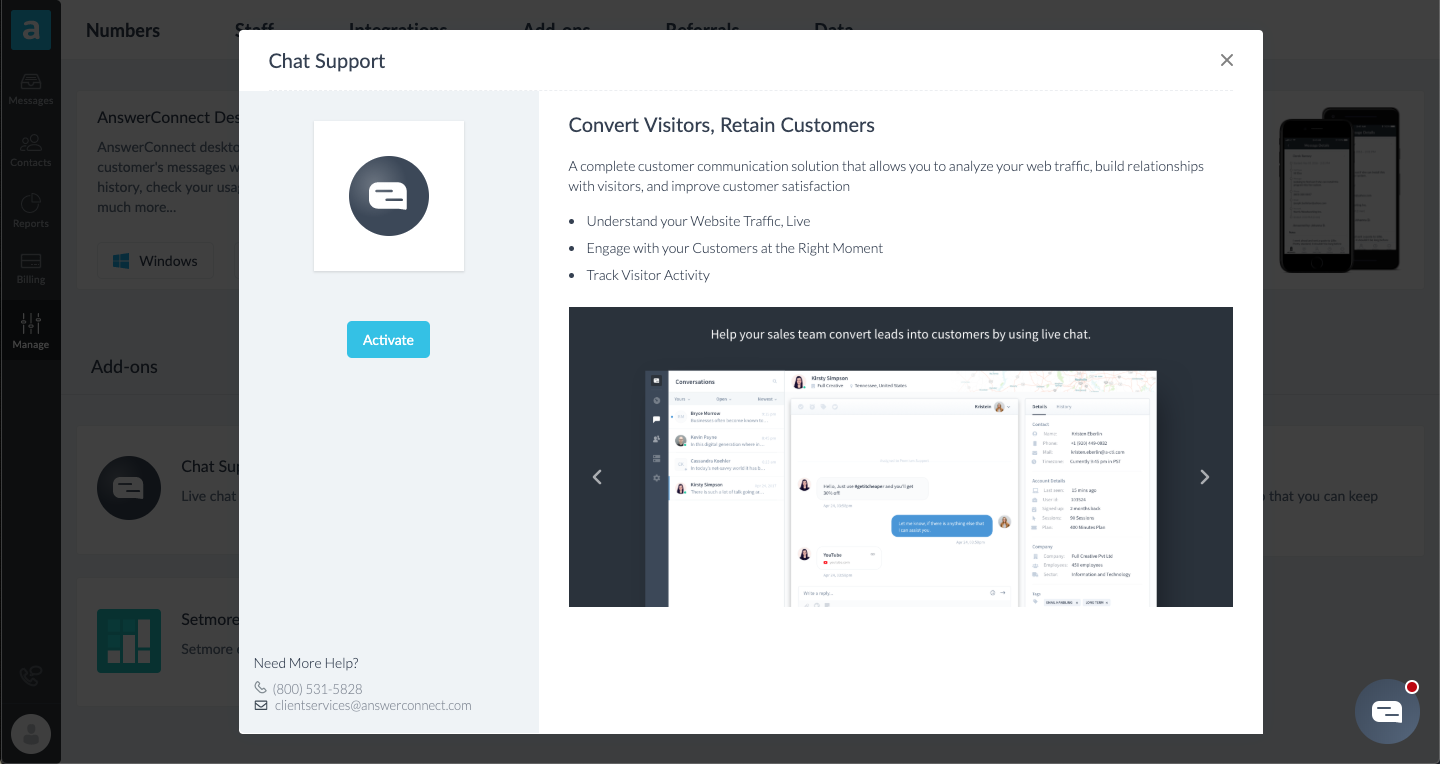Click the phone icon beside support number
The image size is (1440, 764).
coord(260,688)
